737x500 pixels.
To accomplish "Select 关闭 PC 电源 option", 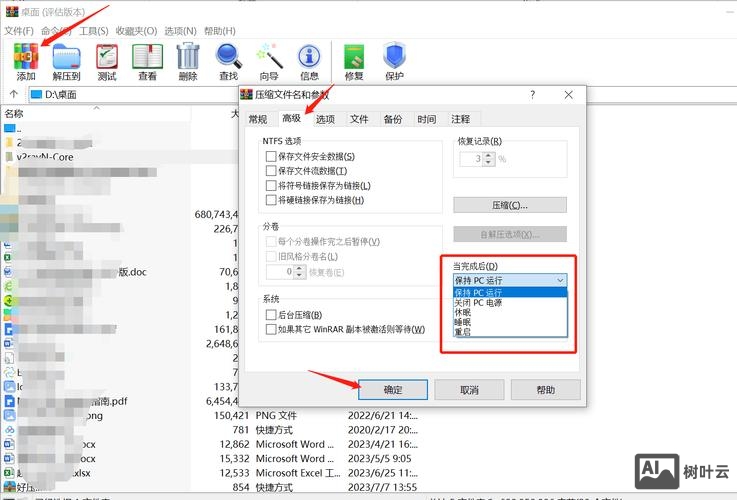I will (x=510, y=303).
